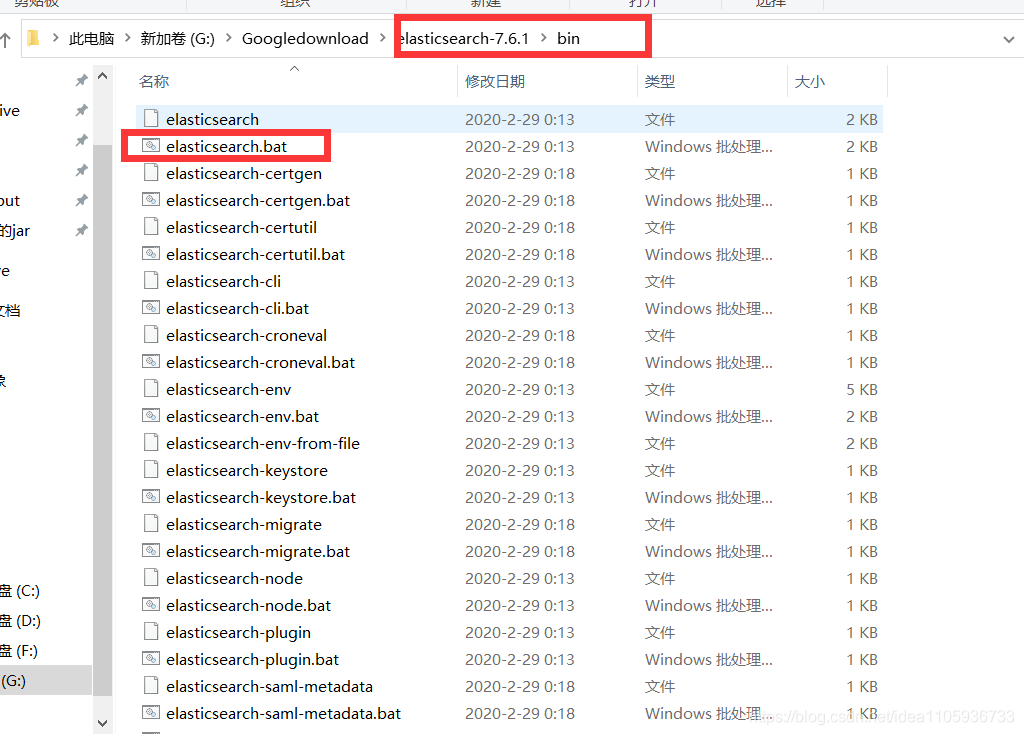This screenshot has height=735, width=1024.
Task: Go up one folder level
Action: tap(5, 40)
